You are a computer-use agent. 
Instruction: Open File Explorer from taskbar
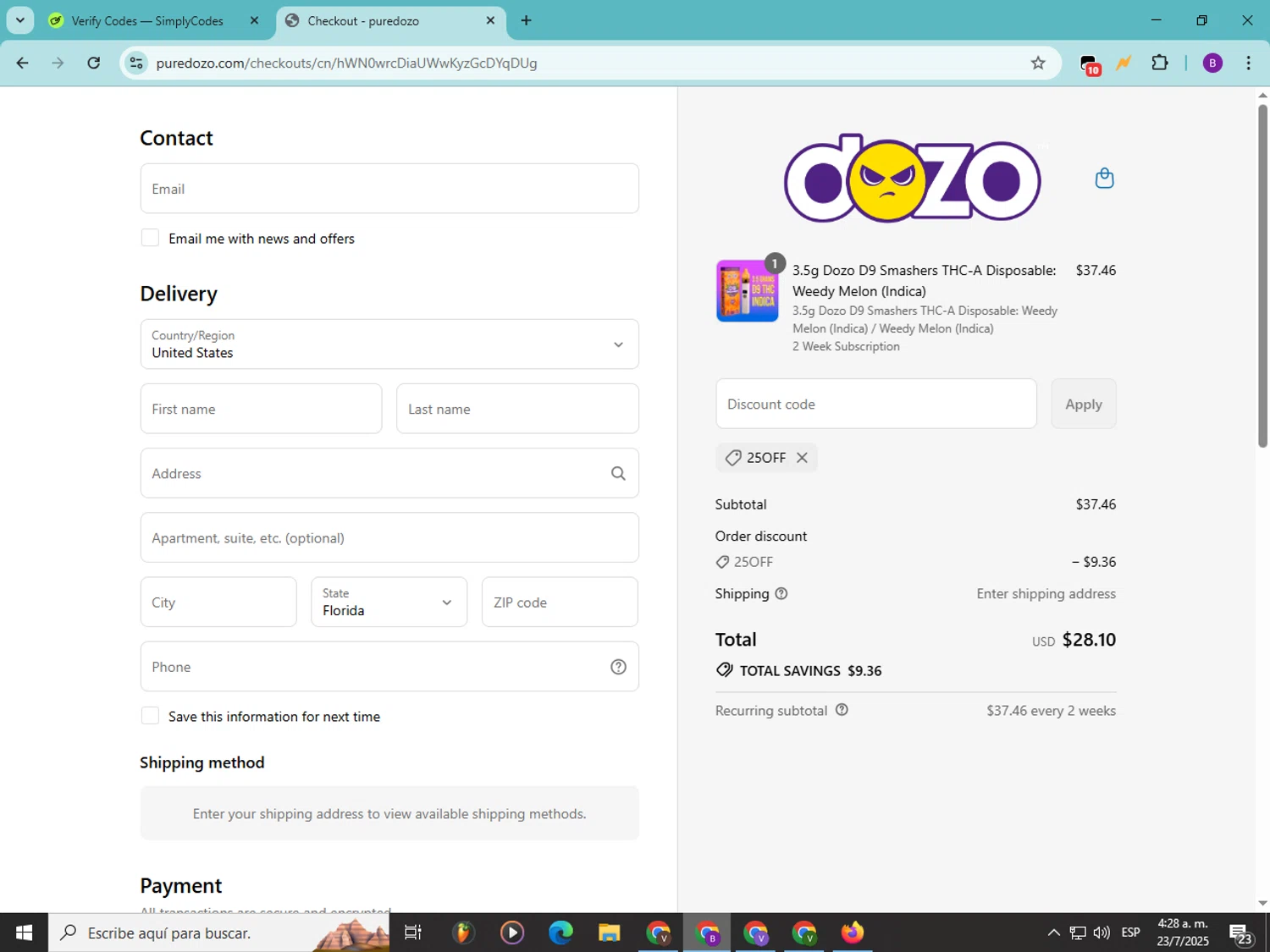coord(610,933)
